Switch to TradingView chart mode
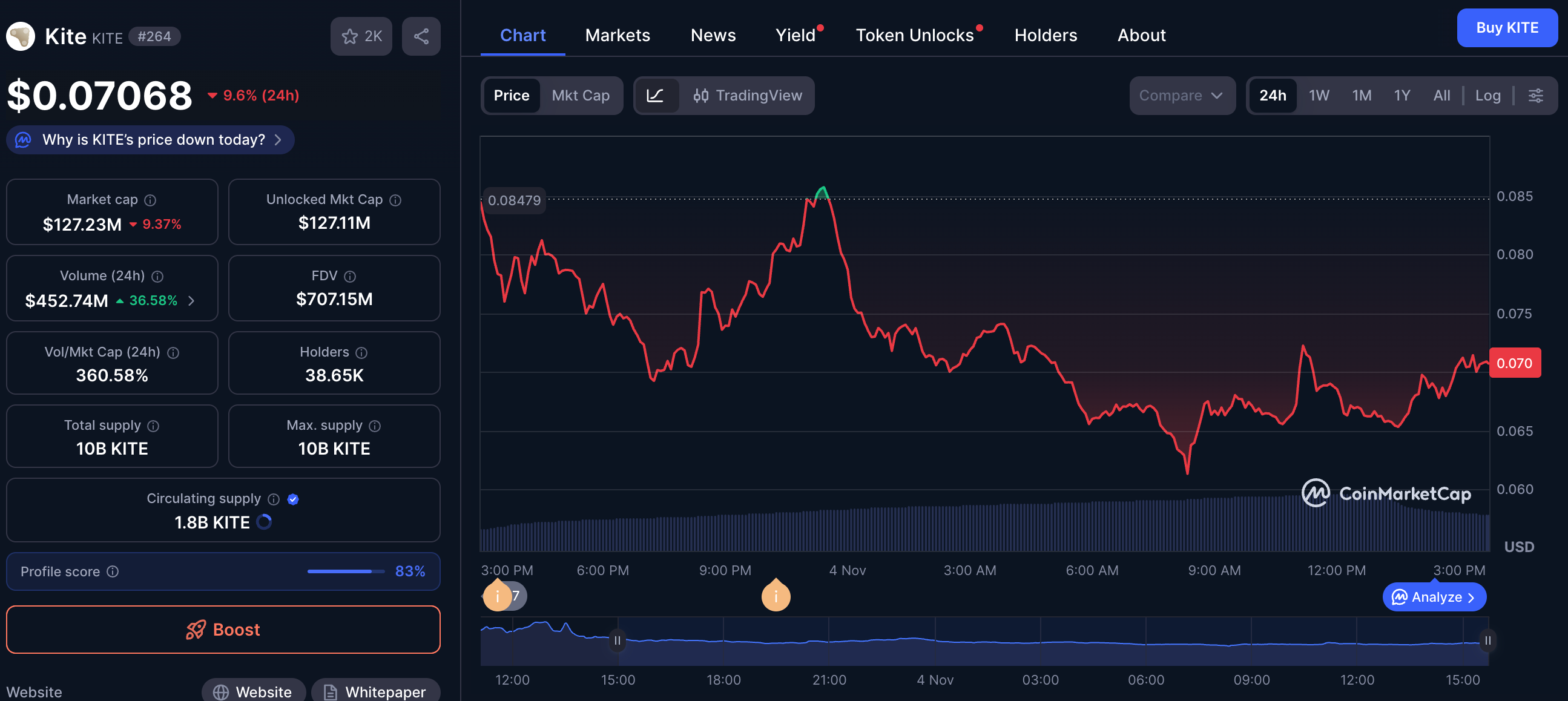1568x701 pixels. coord(748,96)
